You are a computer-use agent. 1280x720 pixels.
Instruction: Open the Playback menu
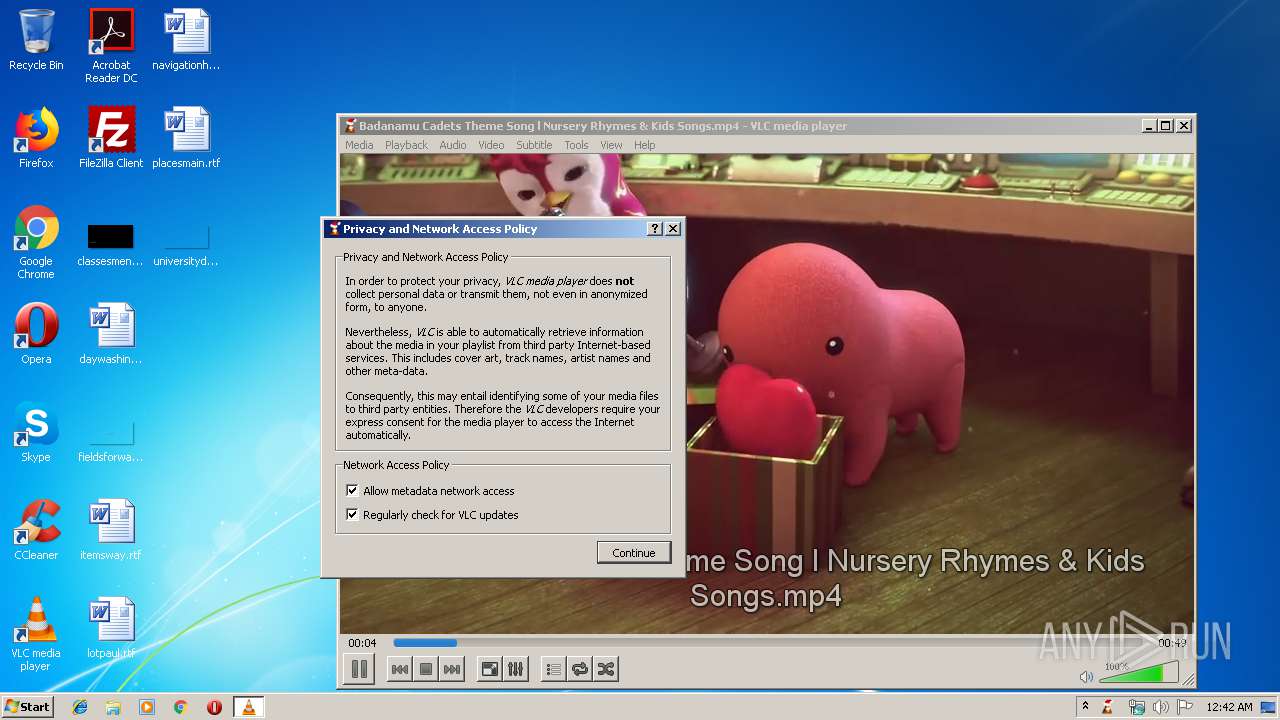pyautogui.click(x=406, y=145)
